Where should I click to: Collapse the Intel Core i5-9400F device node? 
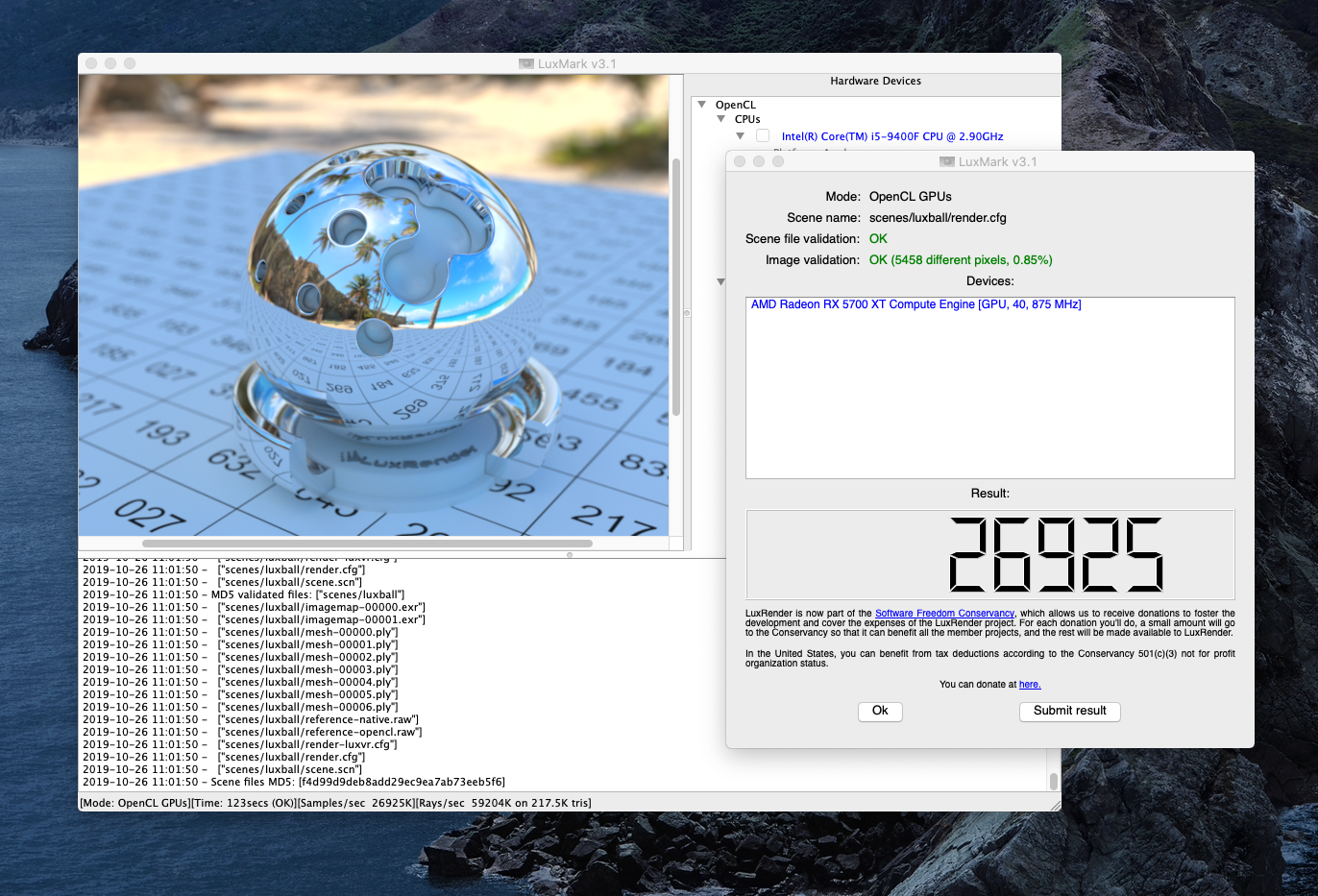(x=740, y=136)
